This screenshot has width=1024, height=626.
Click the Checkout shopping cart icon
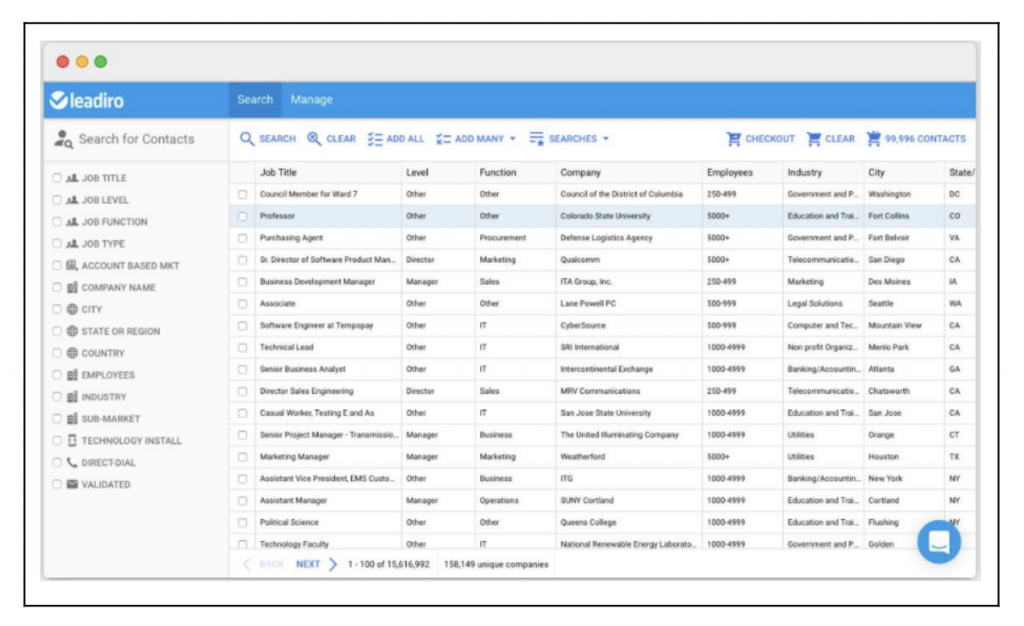734,139
